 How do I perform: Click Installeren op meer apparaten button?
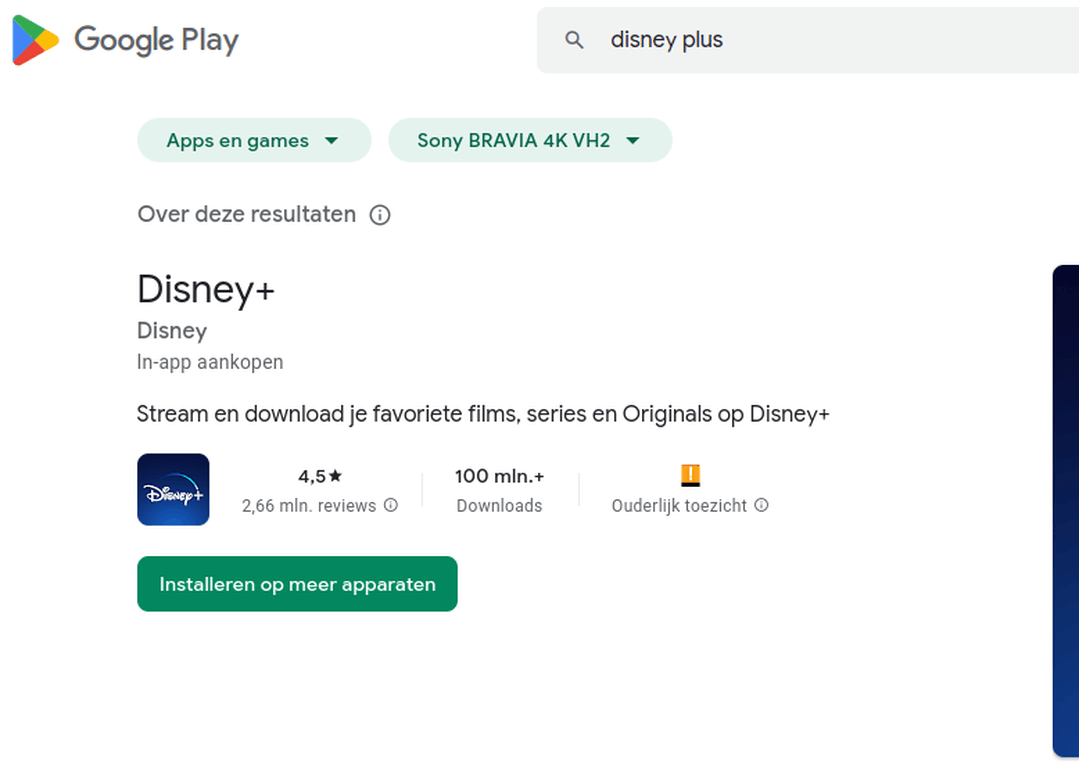pos(297,584)
